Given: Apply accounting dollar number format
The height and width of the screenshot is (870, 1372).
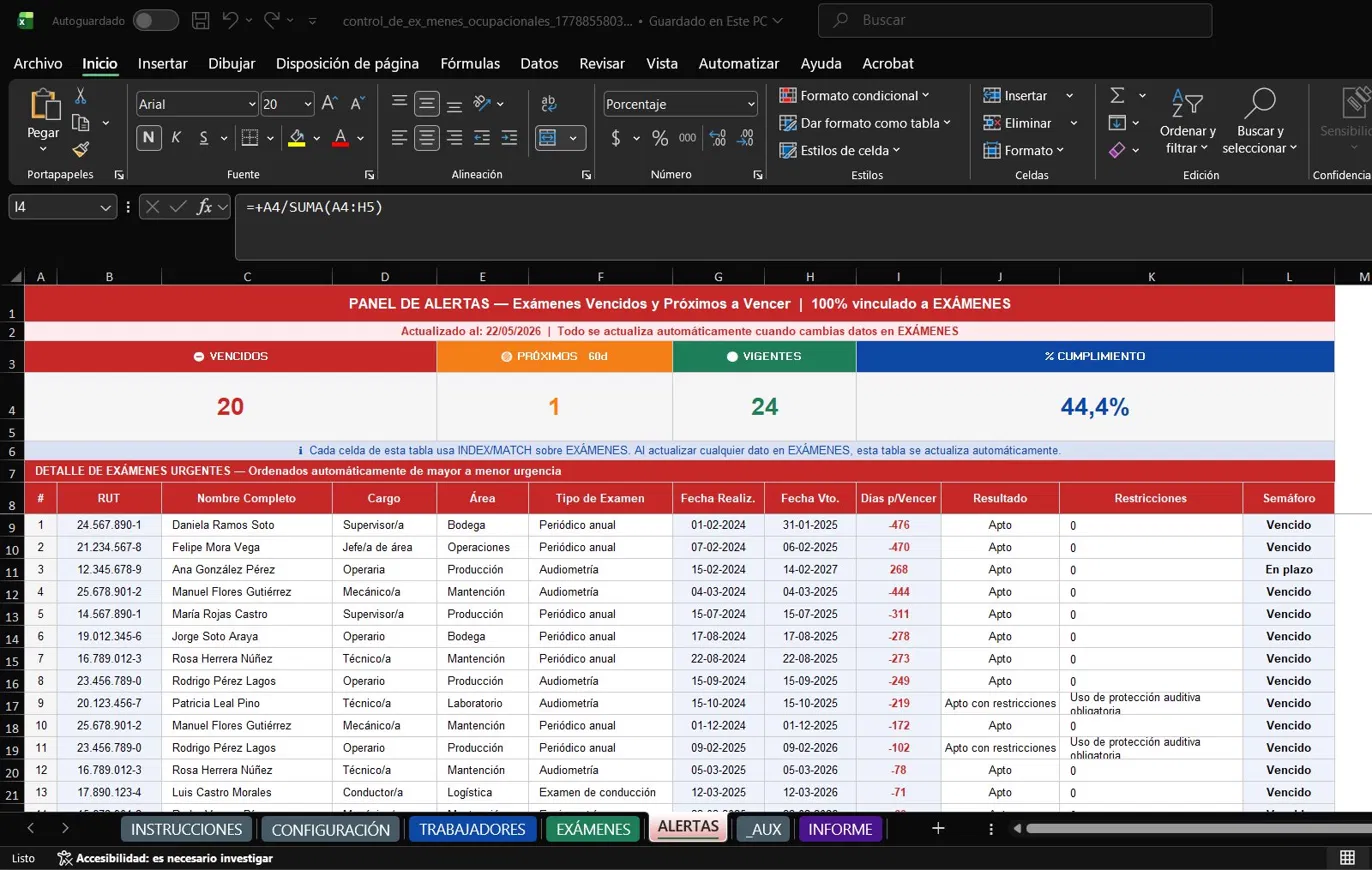Looking at the screenshot, I should point(616,138).
